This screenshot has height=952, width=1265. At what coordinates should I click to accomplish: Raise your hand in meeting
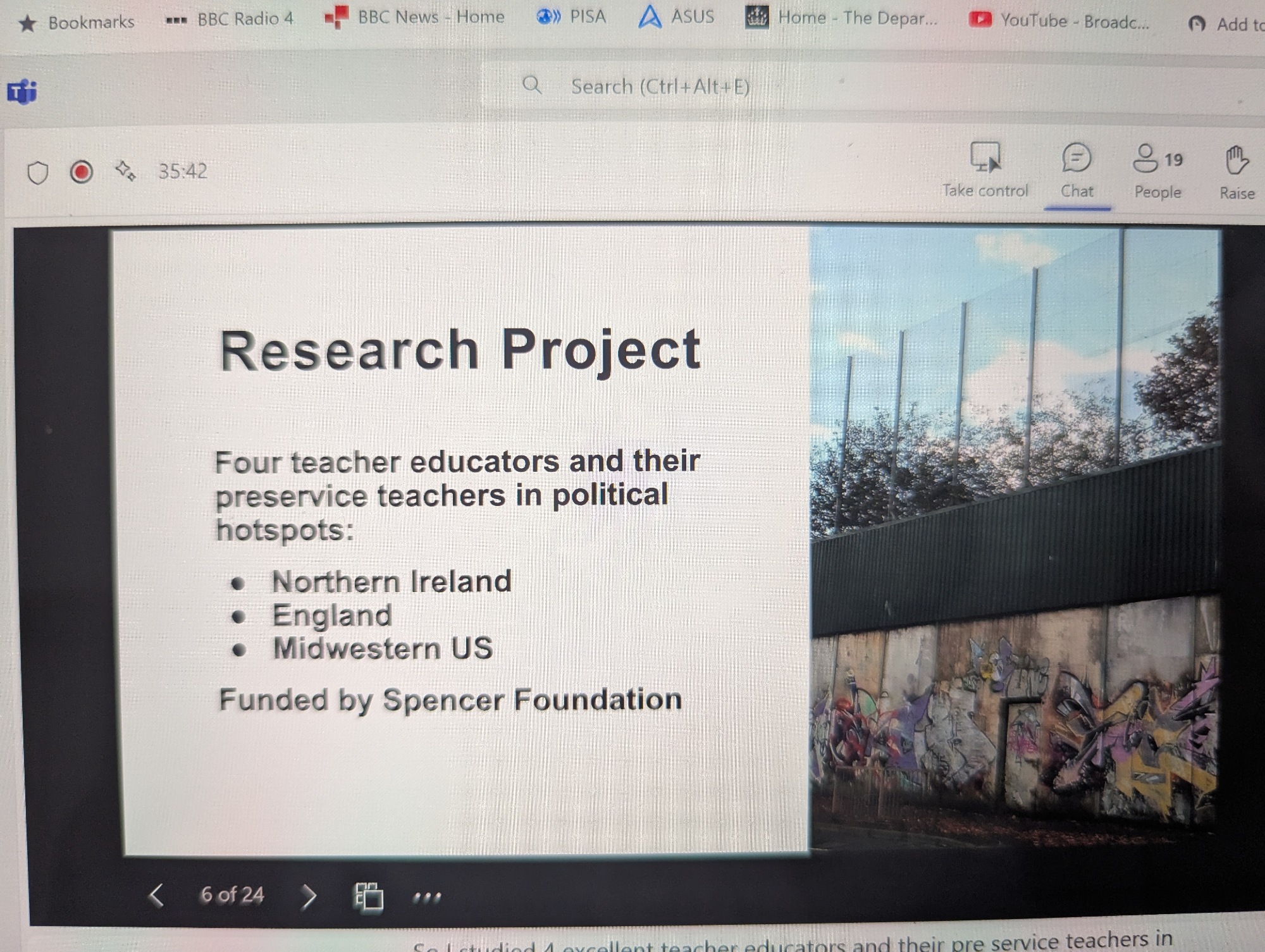coord(1237,161)
